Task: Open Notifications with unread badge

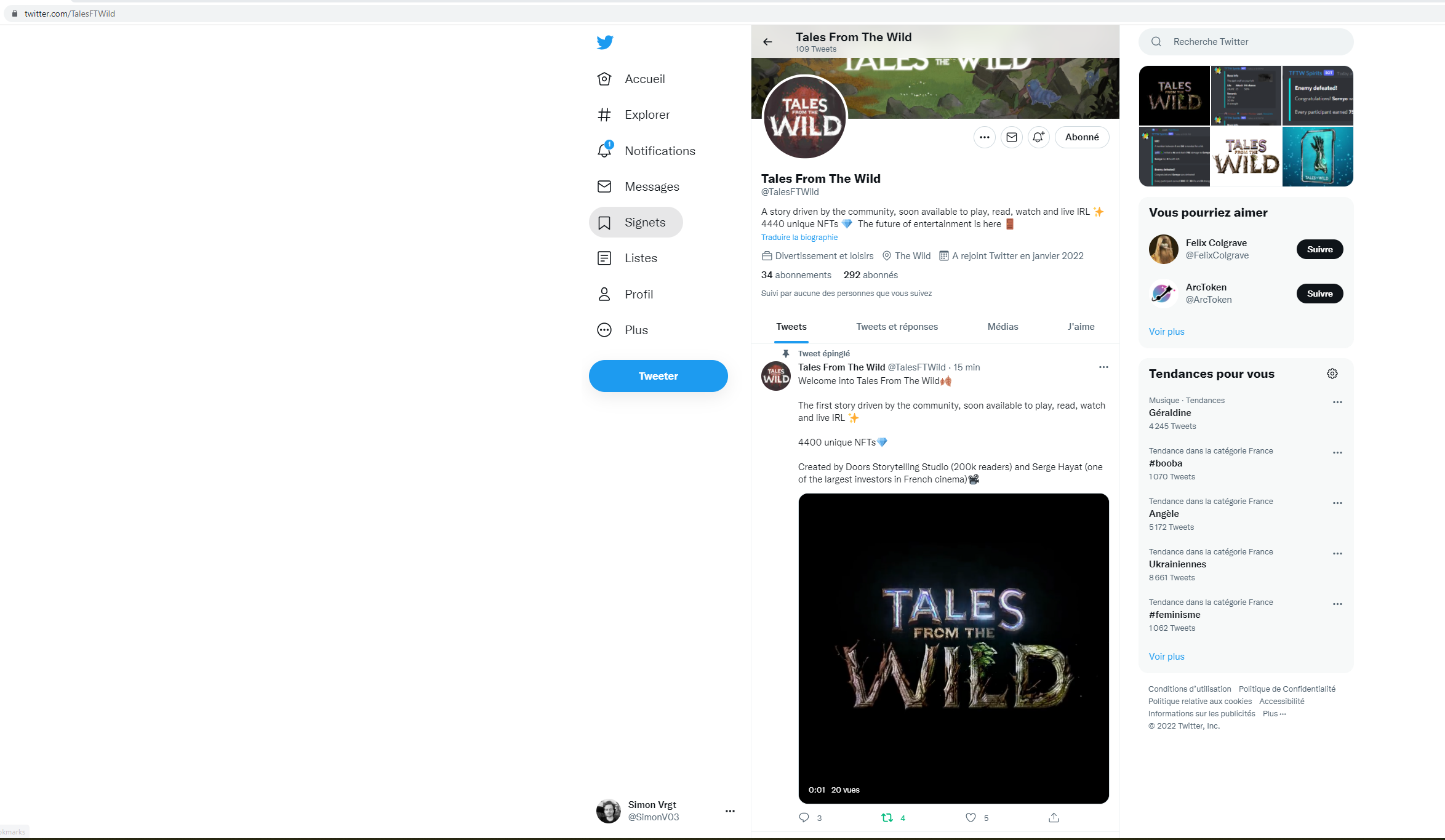Action: point(646,151)
